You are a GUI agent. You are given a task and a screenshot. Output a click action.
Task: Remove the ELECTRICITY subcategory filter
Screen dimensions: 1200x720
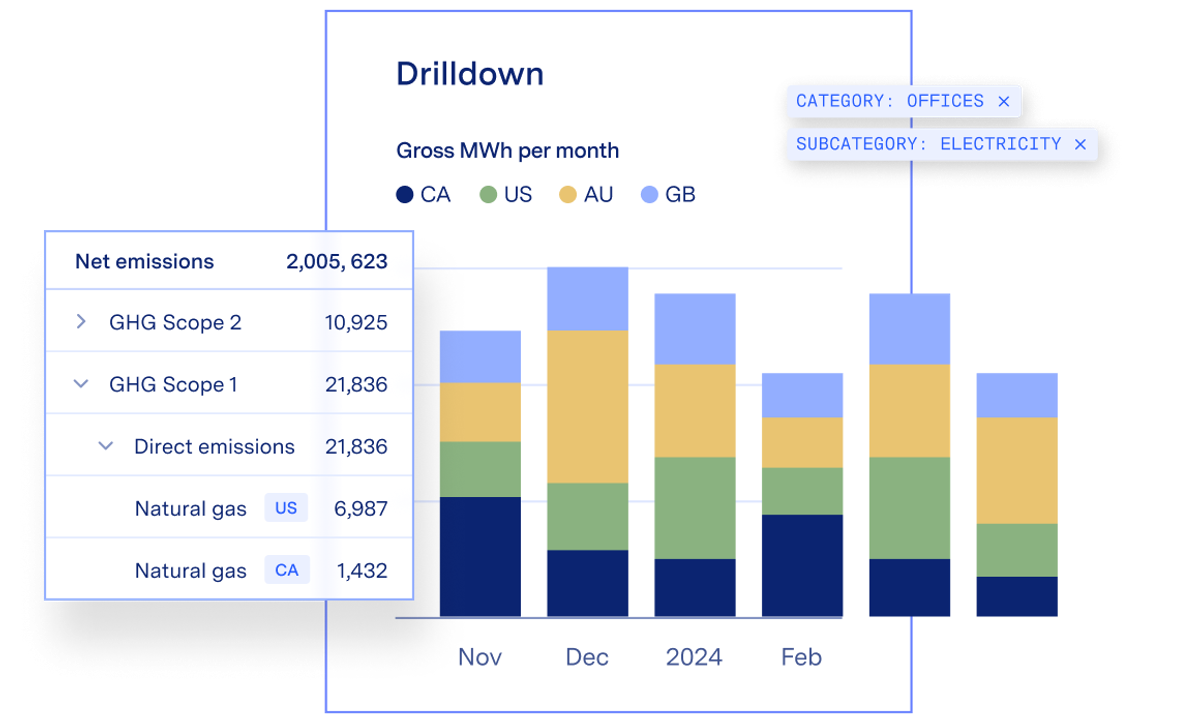(x=1080, y=144)
